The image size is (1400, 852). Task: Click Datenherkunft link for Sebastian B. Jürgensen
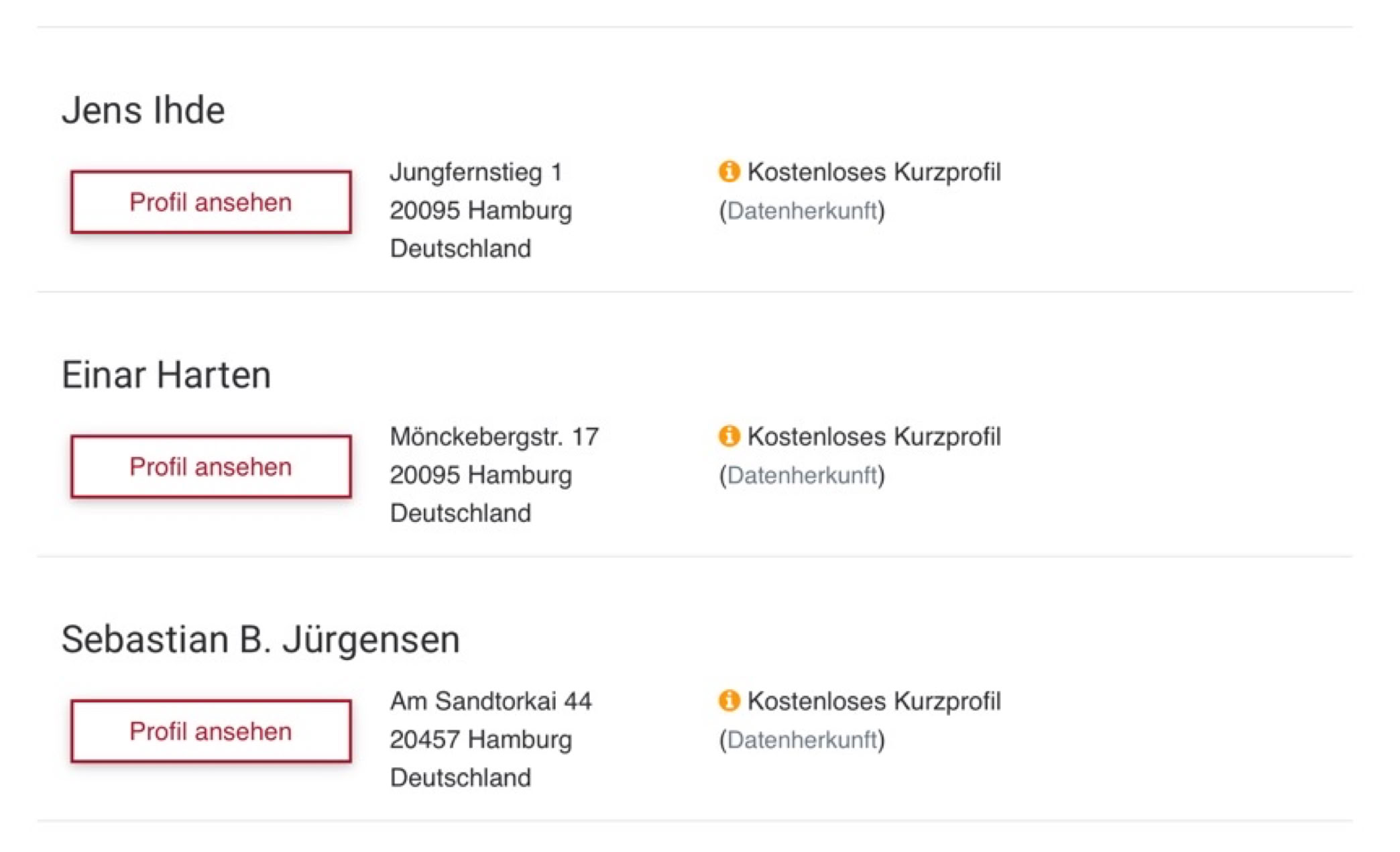click(802, 740)
